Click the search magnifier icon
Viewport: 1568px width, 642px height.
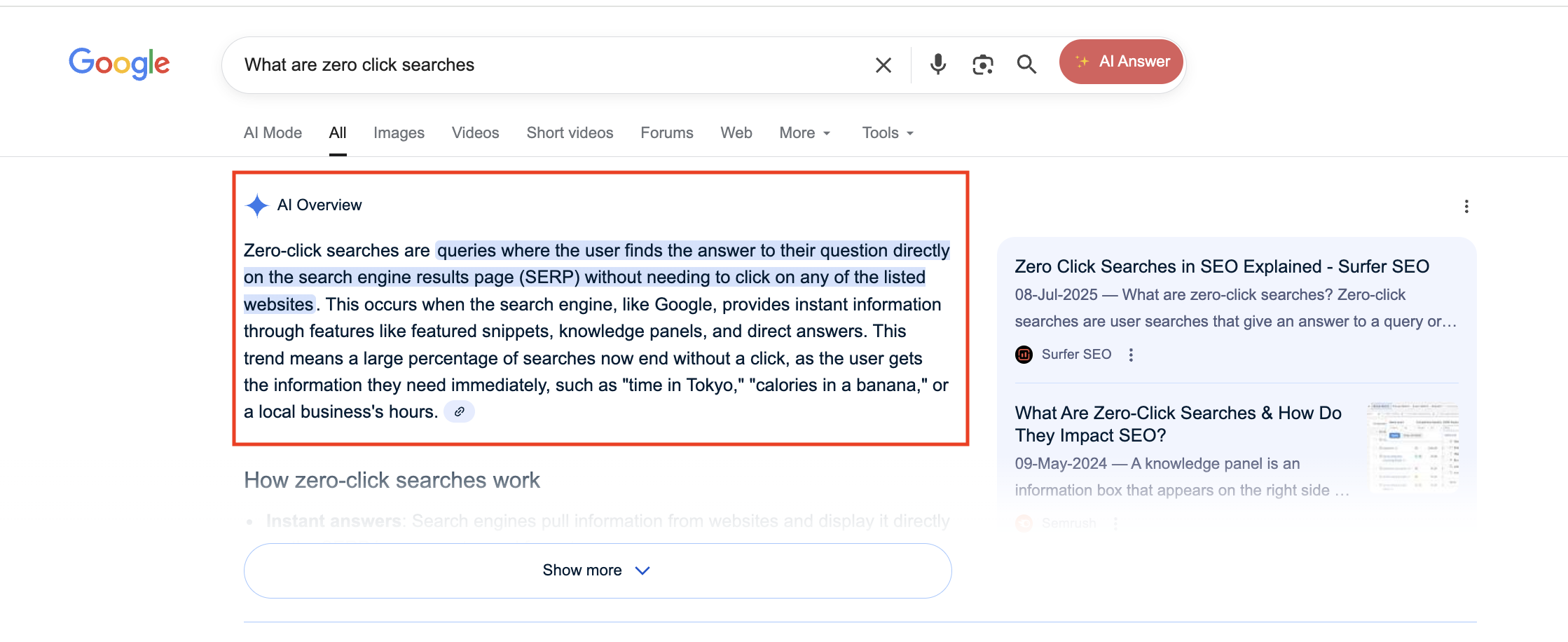(x=1026, y=64)
